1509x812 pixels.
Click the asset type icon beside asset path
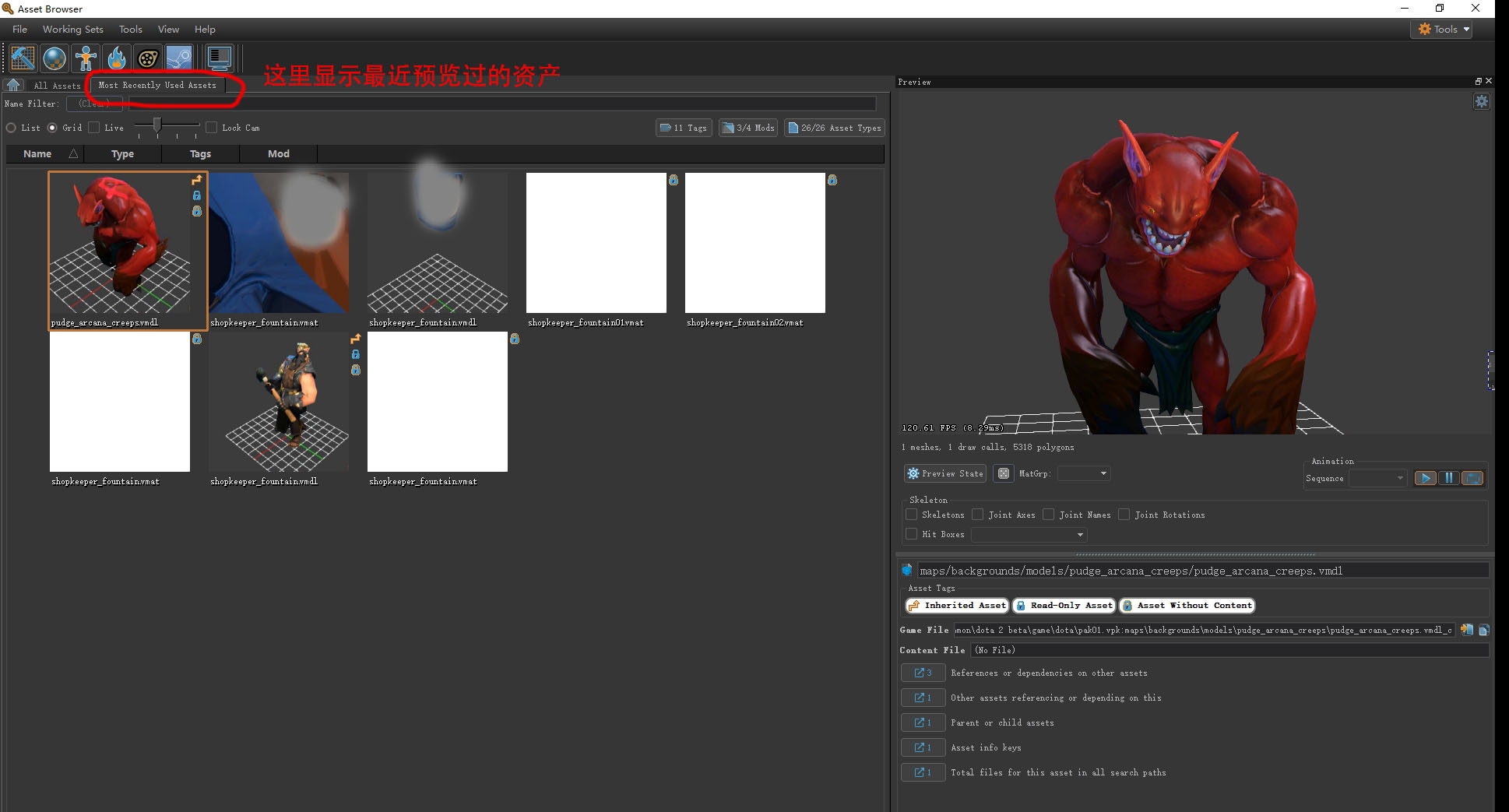907,570
